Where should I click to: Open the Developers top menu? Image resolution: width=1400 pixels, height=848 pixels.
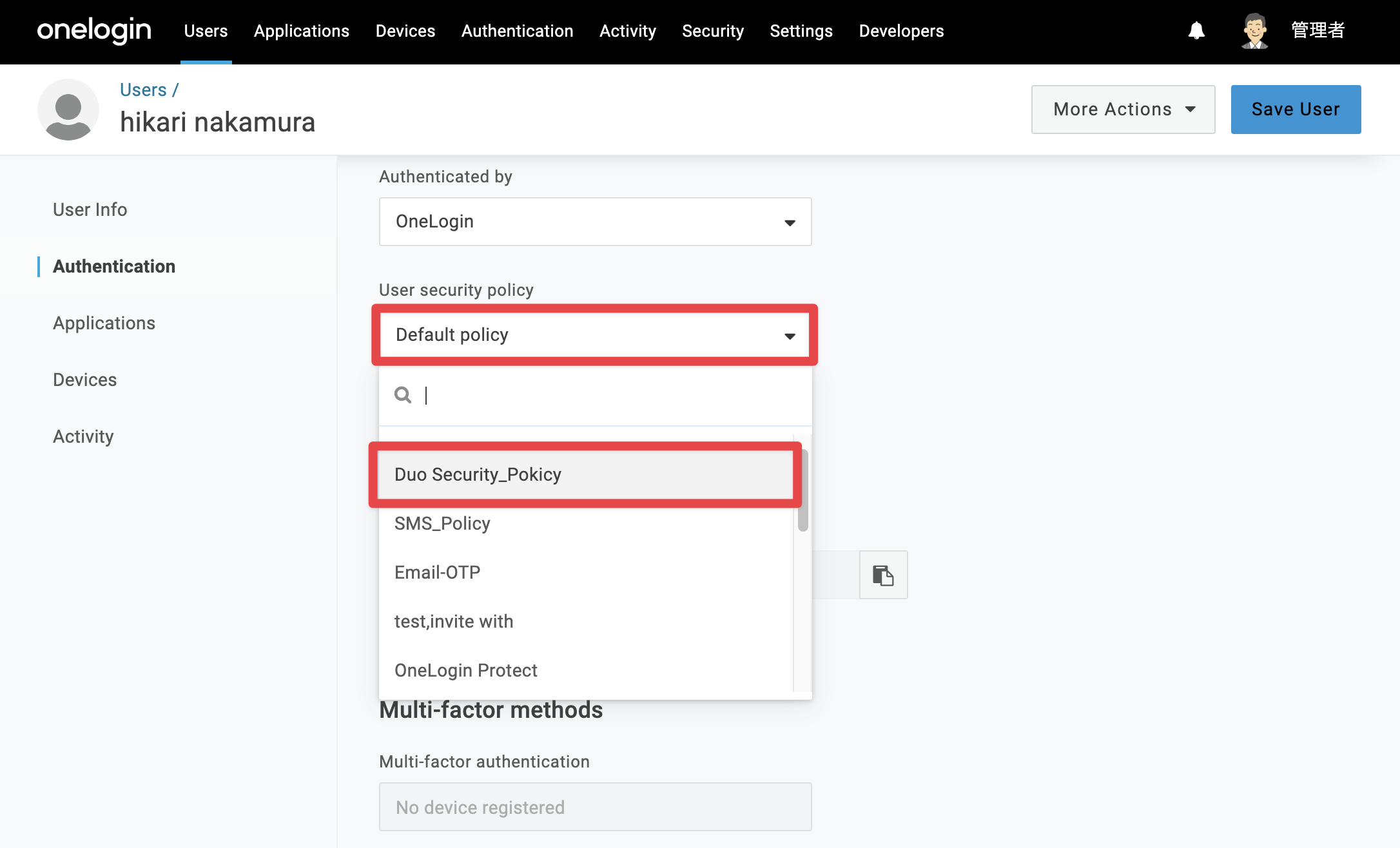coord(901,31)
